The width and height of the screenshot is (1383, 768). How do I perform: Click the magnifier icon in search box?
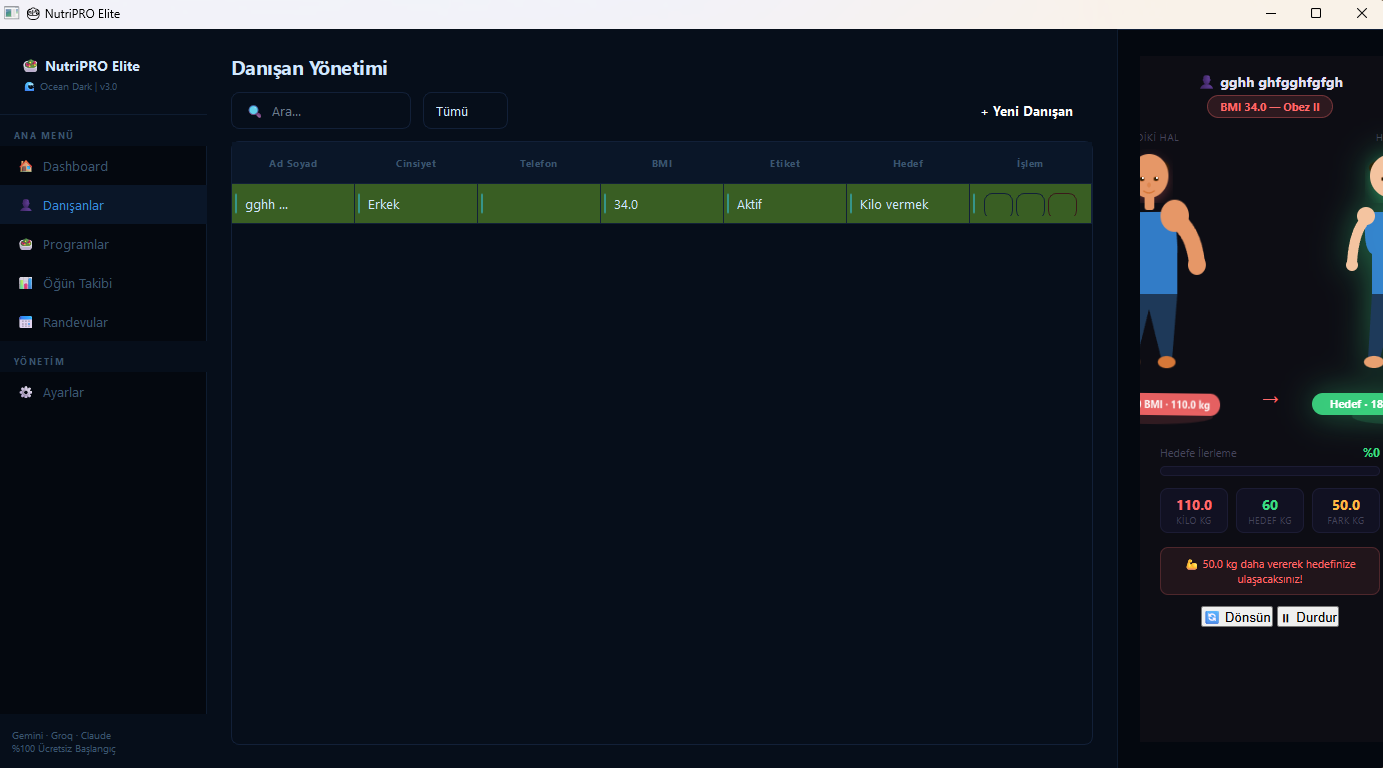(x=255, y=111)
